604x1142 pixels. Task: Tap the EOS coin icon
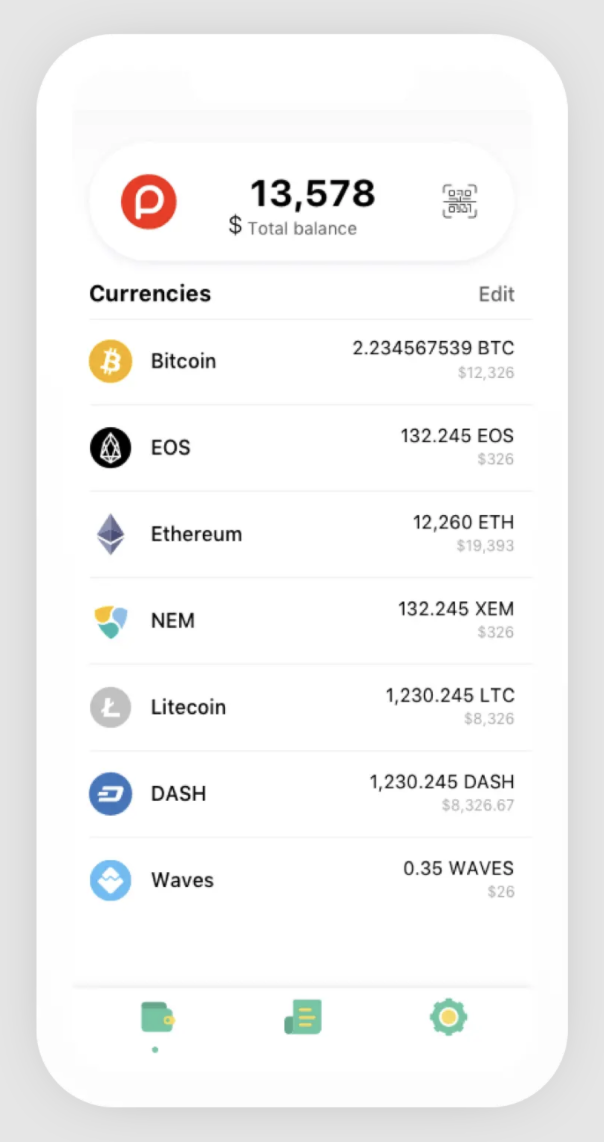[x=110, y=447]
